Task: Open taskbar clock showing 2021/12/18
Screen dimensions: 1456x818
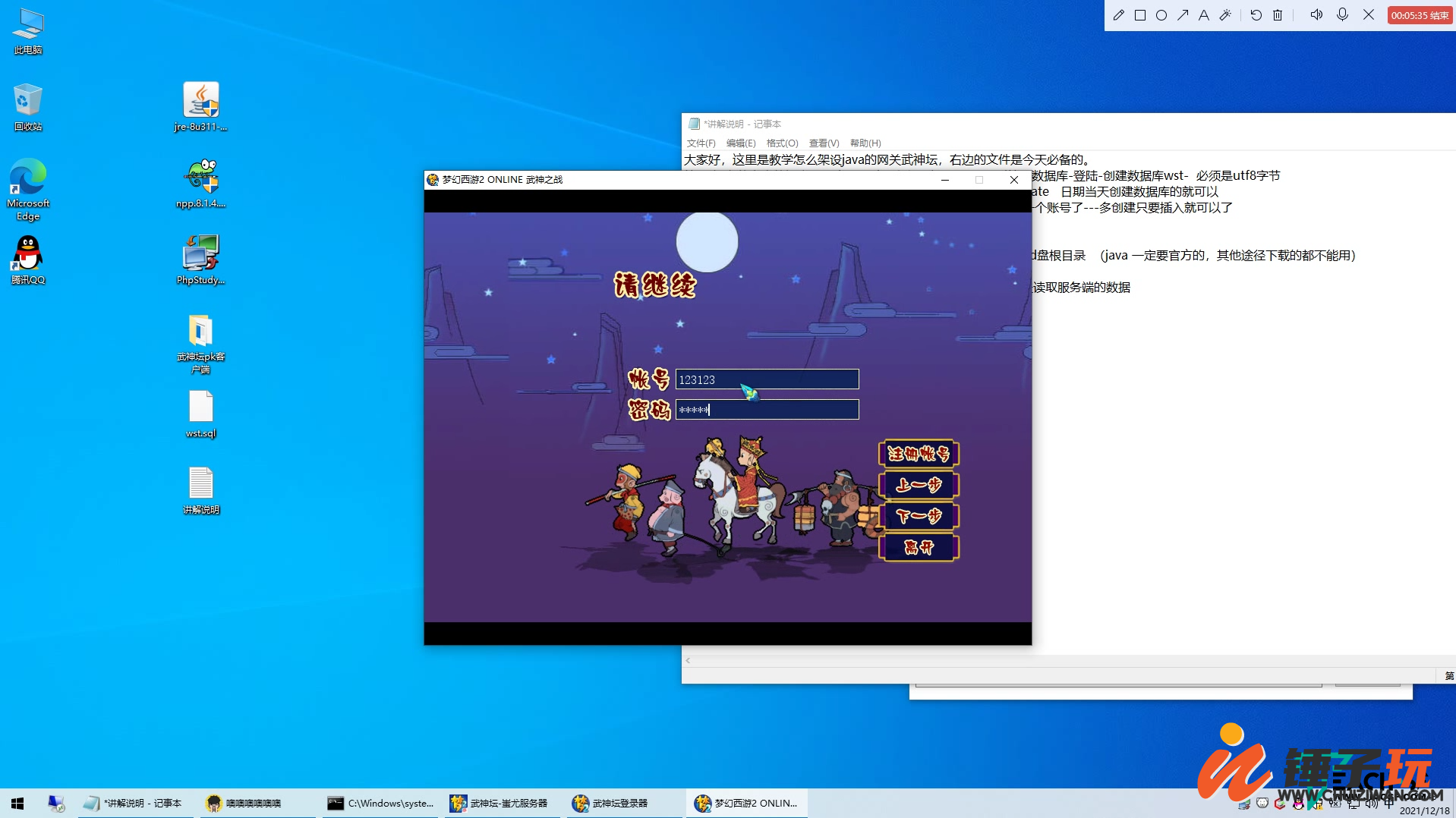Action: [1424, 810]
